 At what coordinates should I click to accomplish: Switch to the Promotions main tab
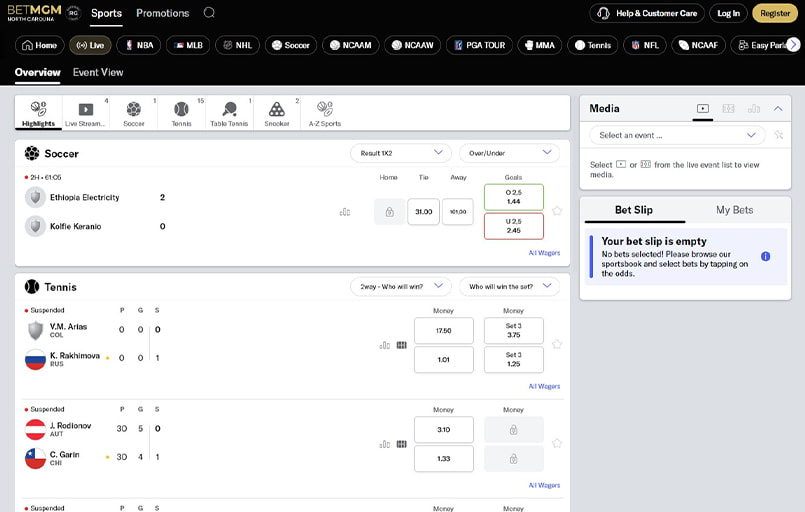pyautogui.click(x=162, y=13)
